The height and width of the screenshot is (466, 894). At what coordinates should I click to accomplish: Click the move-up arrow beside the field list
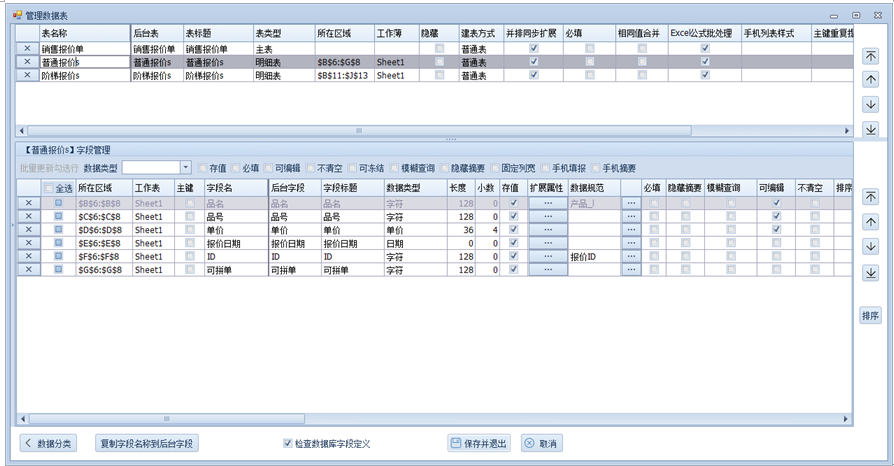pos(870,222)
